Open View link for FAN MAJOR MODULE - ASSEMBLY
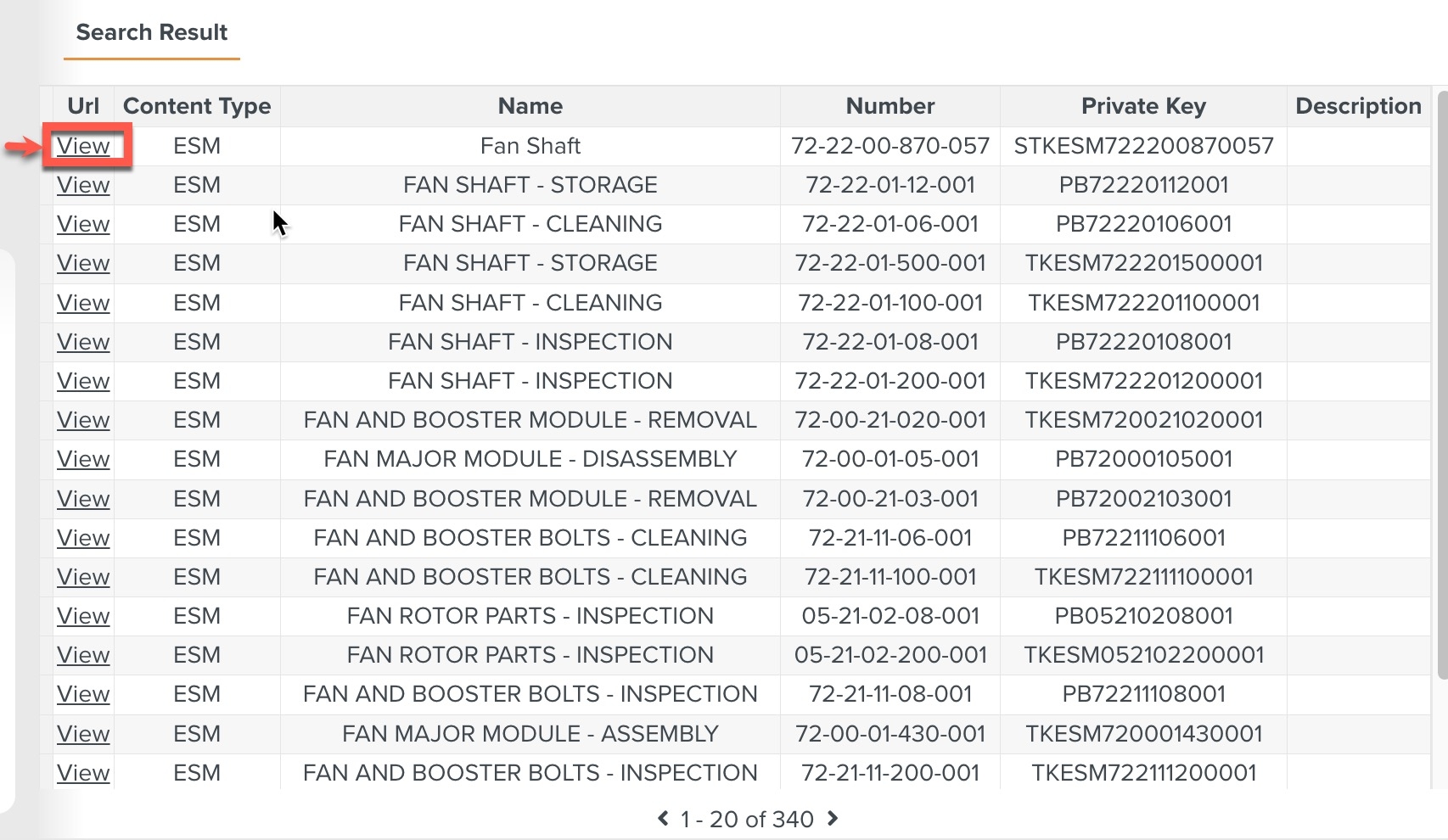Screen dimensions: 1448x840 click(x=83, y=734)
